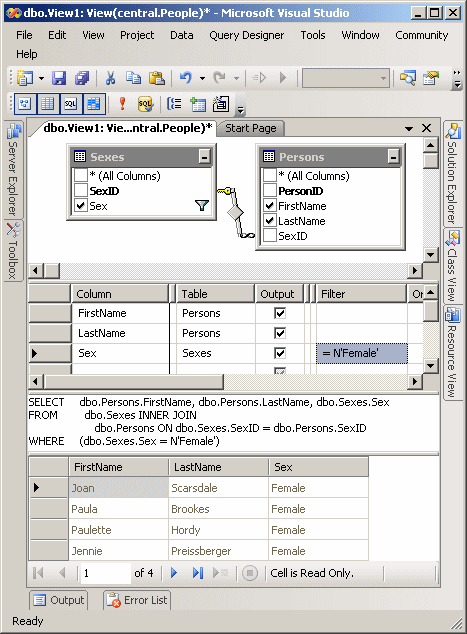Click the Paste clipboard icon
Screen dimensions: 467x634
[157, 78]
